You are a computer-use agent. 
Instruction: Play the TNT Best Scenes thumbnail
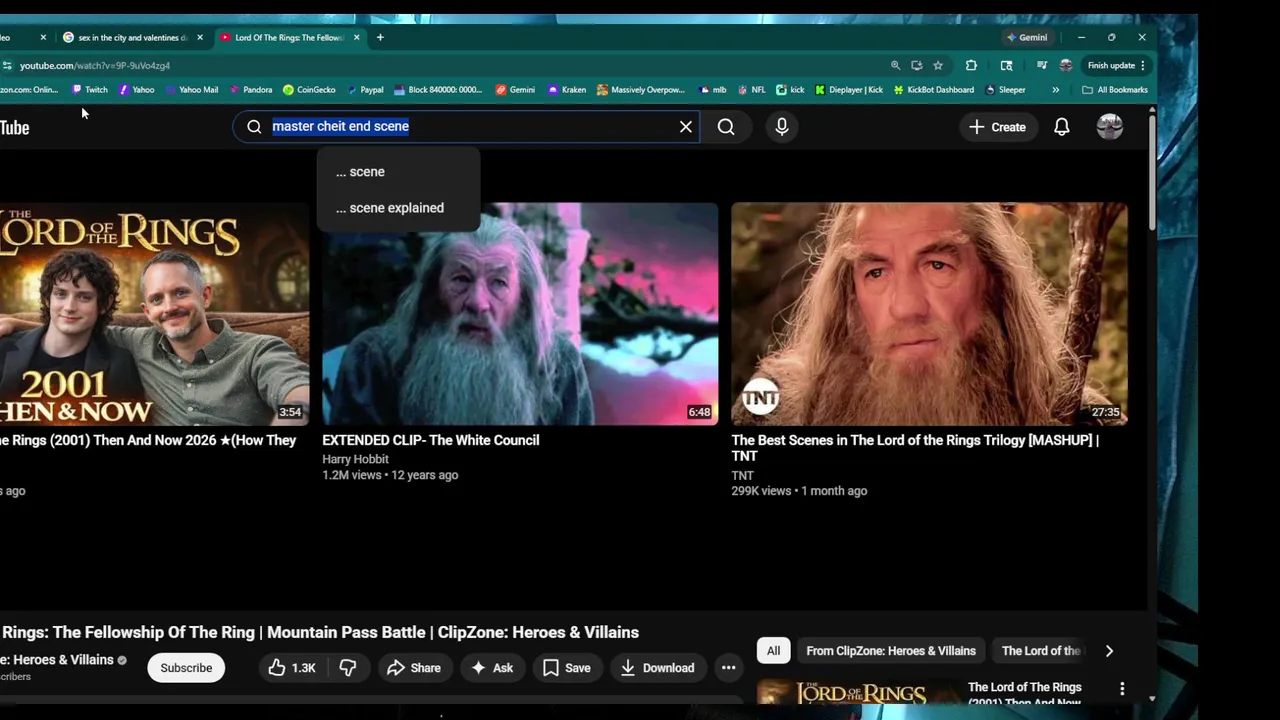point(929,314)
